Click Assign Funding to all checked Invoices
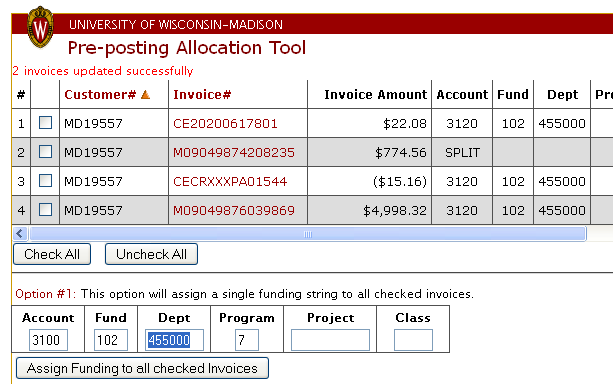The image size is (613, 384). [x=142, y=368]
